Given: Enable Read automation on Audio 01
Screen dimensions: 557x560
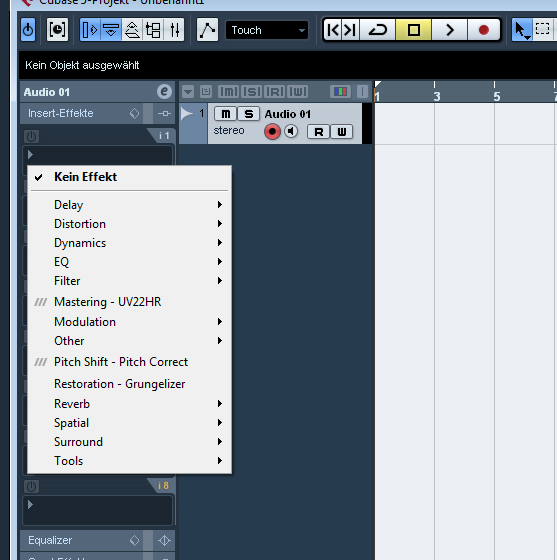Looking at the screenshot, I should pos(318,132).
